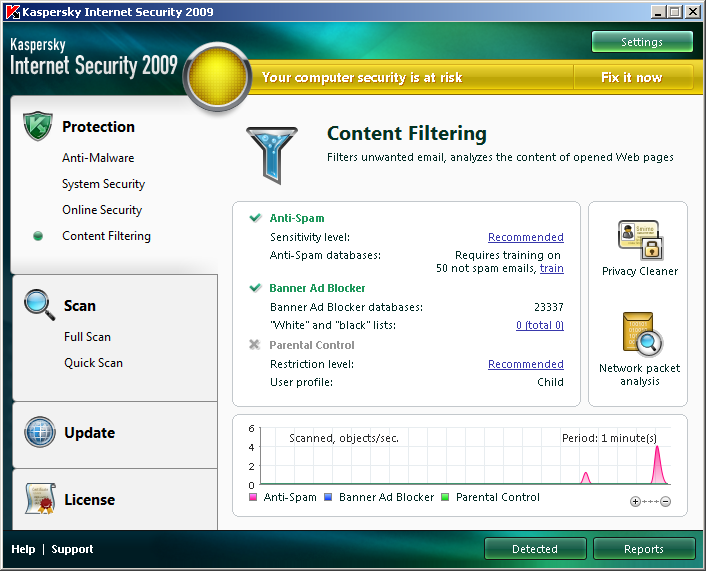Click the blue Banner Ad Blocker legend swatch
Viewport: 706px width, 571px height.
coord(328,497)
